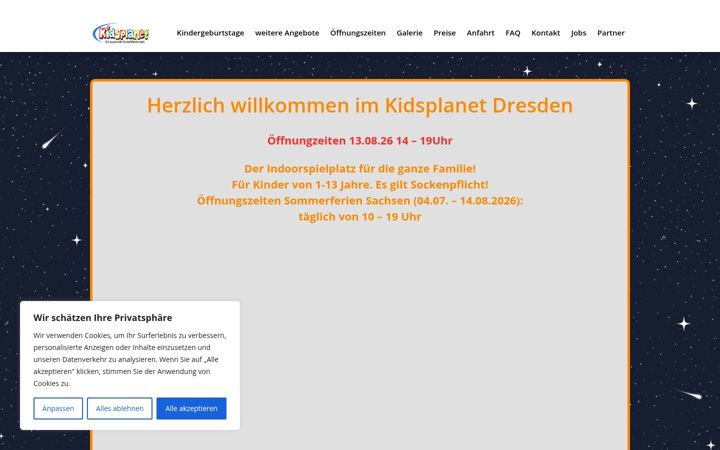Go to the Jobs page
720x450 pixels.
tap(579, 33)
